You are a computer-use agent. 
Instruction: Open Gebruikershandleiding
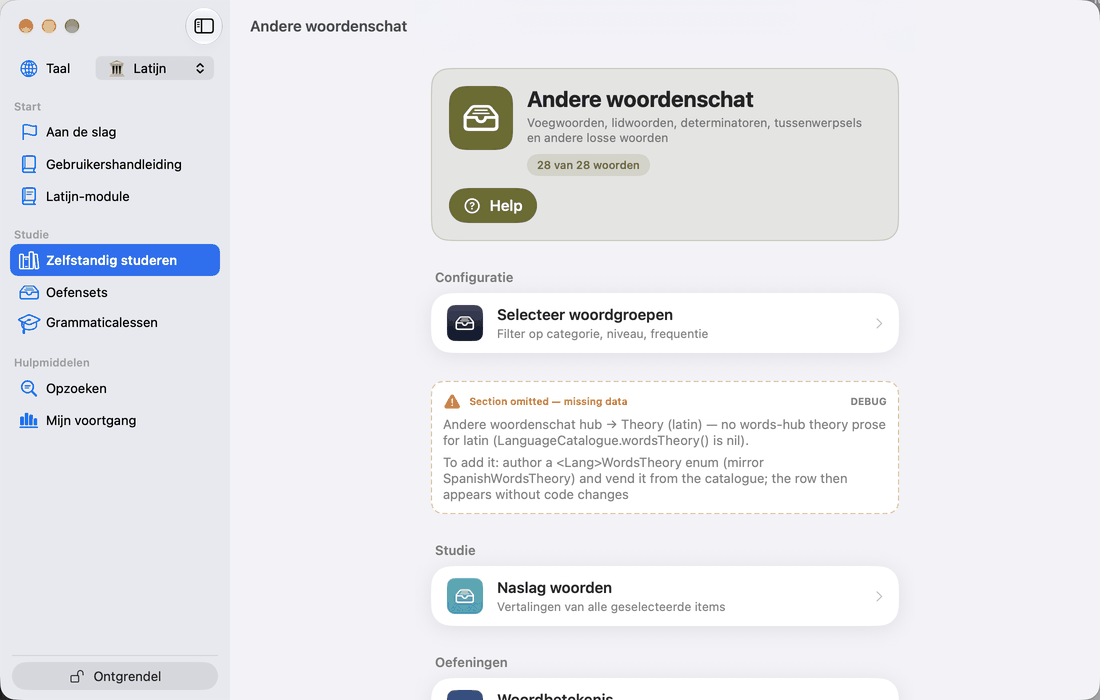click(x=114, y=164)
